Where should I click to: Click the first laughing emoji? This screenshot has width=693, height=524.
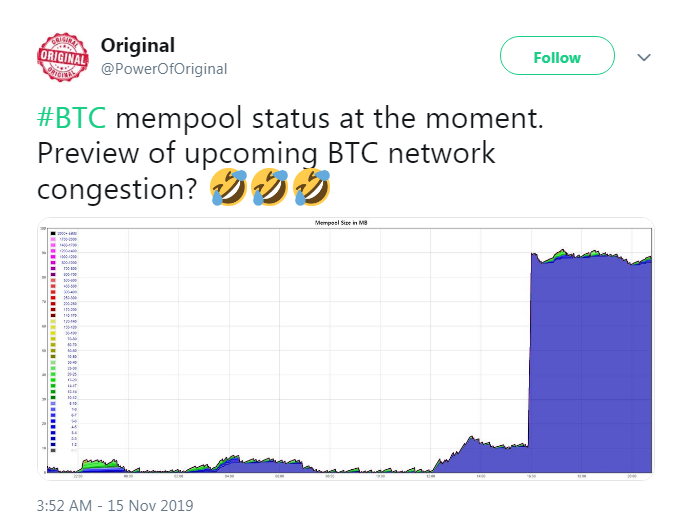pyautogui.click(x=228, y=187)
